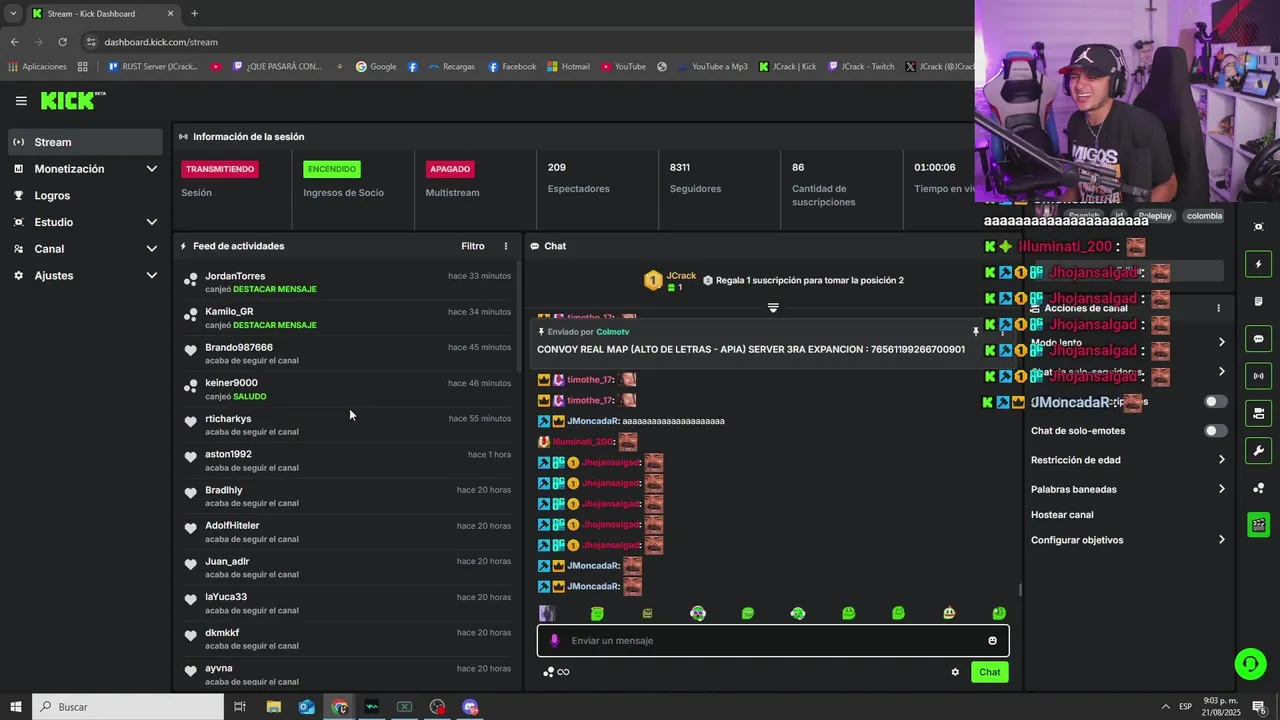Click the APAGADO multistream badge
Image resolution: width=1280 pixels, height=720 pixels.
[450, 169]
